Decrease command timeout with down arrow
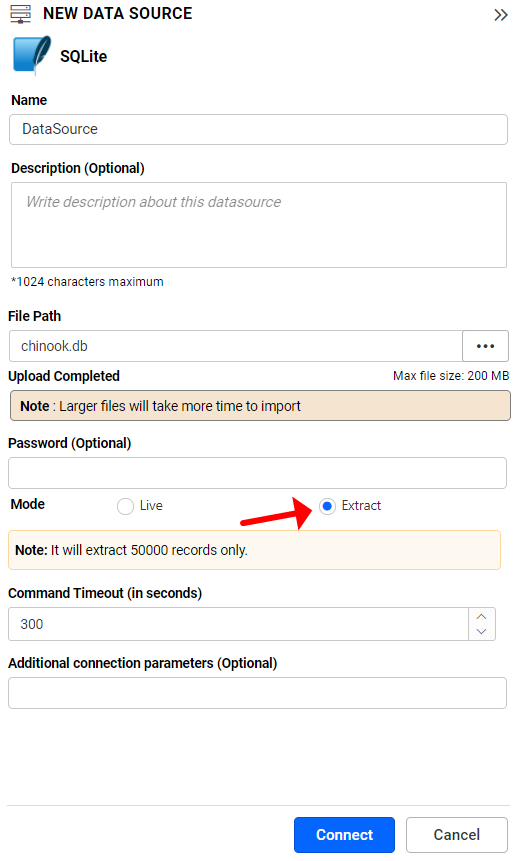Viewport: 516px width, 861px height. click(481, 631)
